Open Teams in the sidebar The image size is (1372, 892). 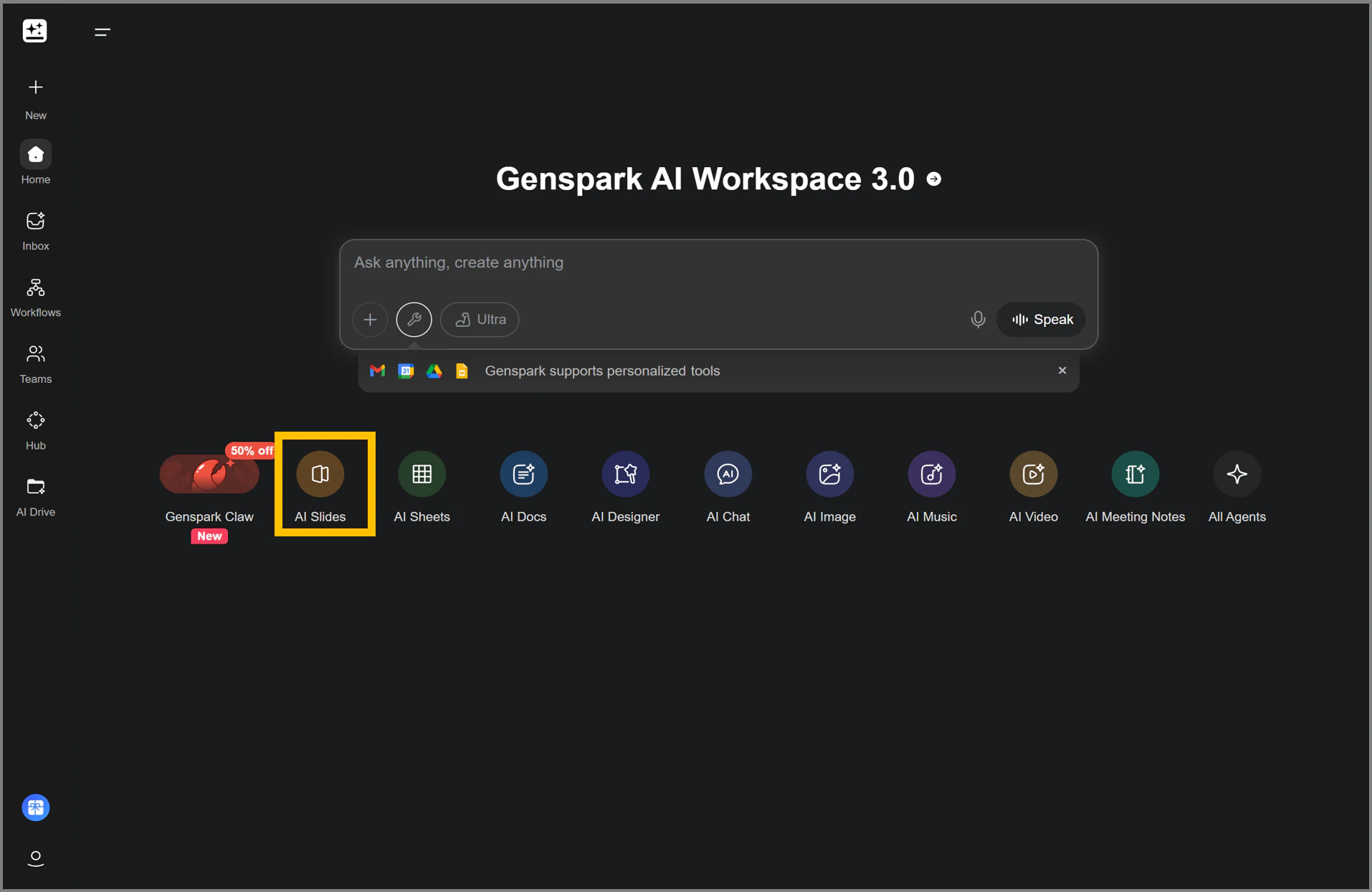tap(36, 364)
